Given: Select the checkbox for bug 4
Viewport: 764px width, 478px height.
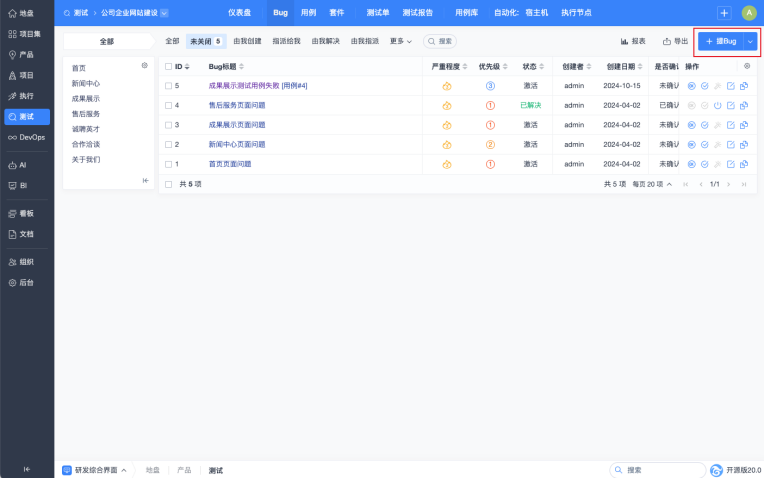Looking at the screenshot, I should click(168, 105).
